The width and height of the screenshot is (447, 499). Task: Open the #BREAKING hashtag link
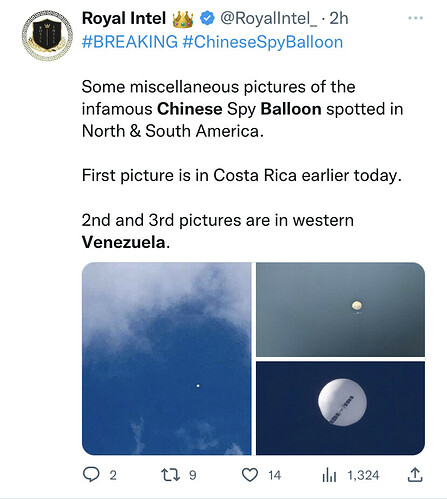click(130, 42)
